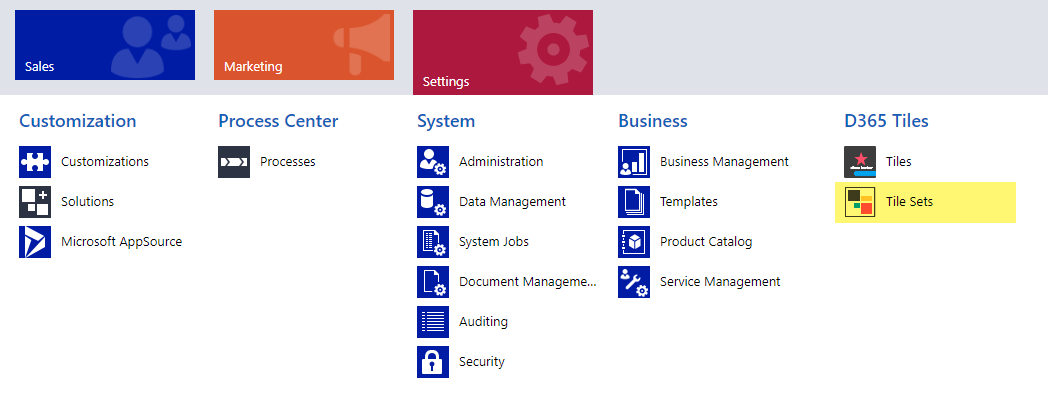The width and height of the screenshot is (1048, 401).
Task: Switch to the Sales area tile
Action: click(105, 45)
